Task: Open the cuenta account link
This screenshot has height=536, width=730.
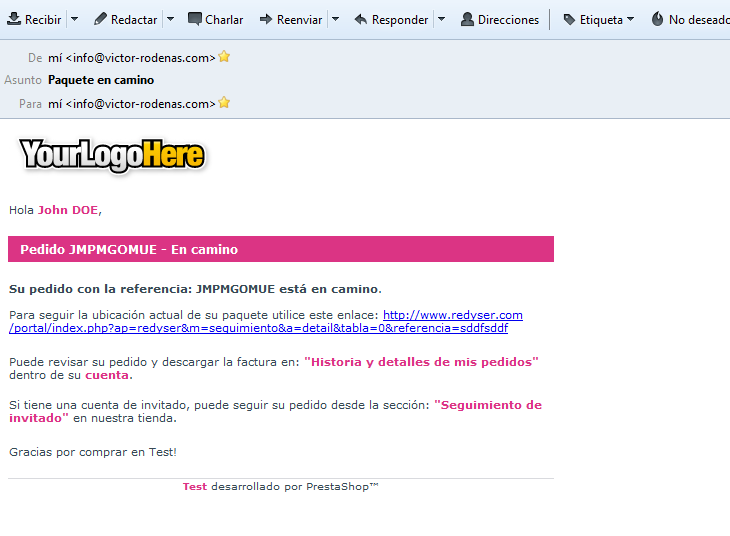Action: pos(107,375)
